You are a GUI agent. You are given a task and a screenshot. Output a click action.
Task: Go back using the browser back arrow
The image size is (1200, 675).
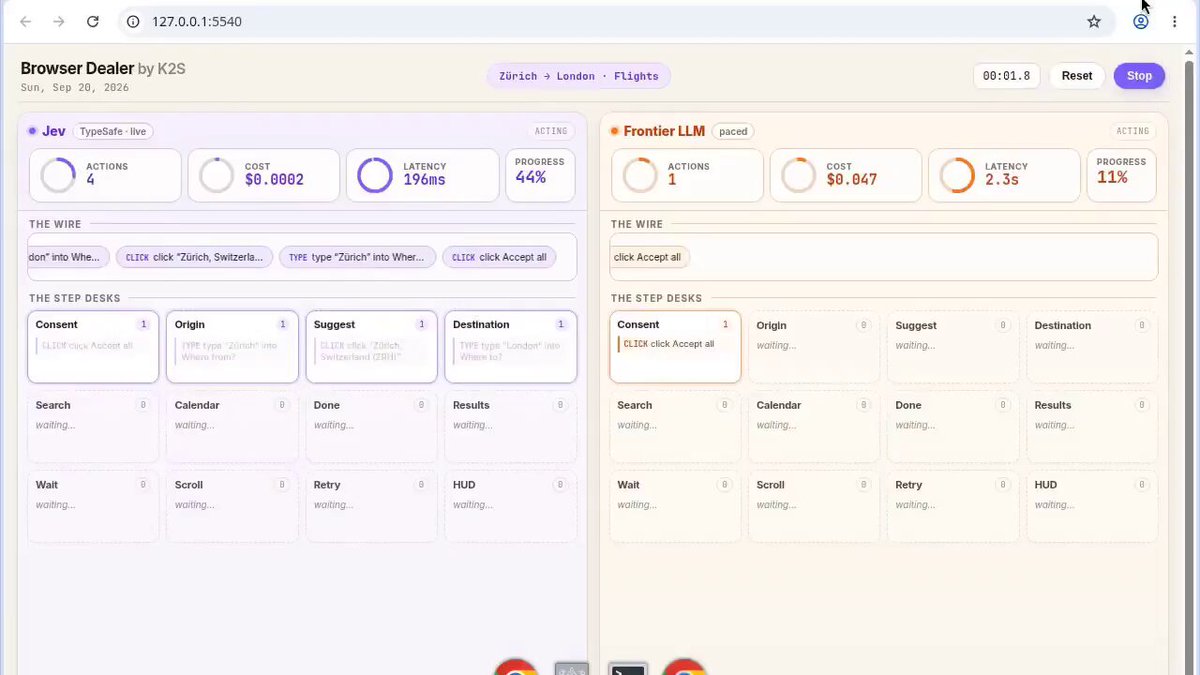[26, 21]
